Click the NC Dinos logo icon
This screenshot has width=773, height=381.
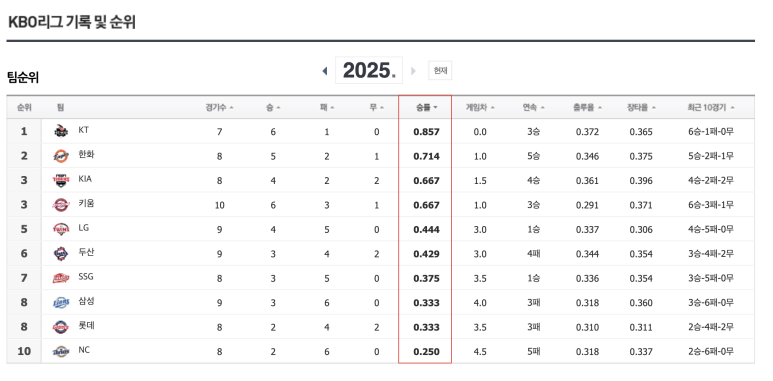click(x=61, y=351)
